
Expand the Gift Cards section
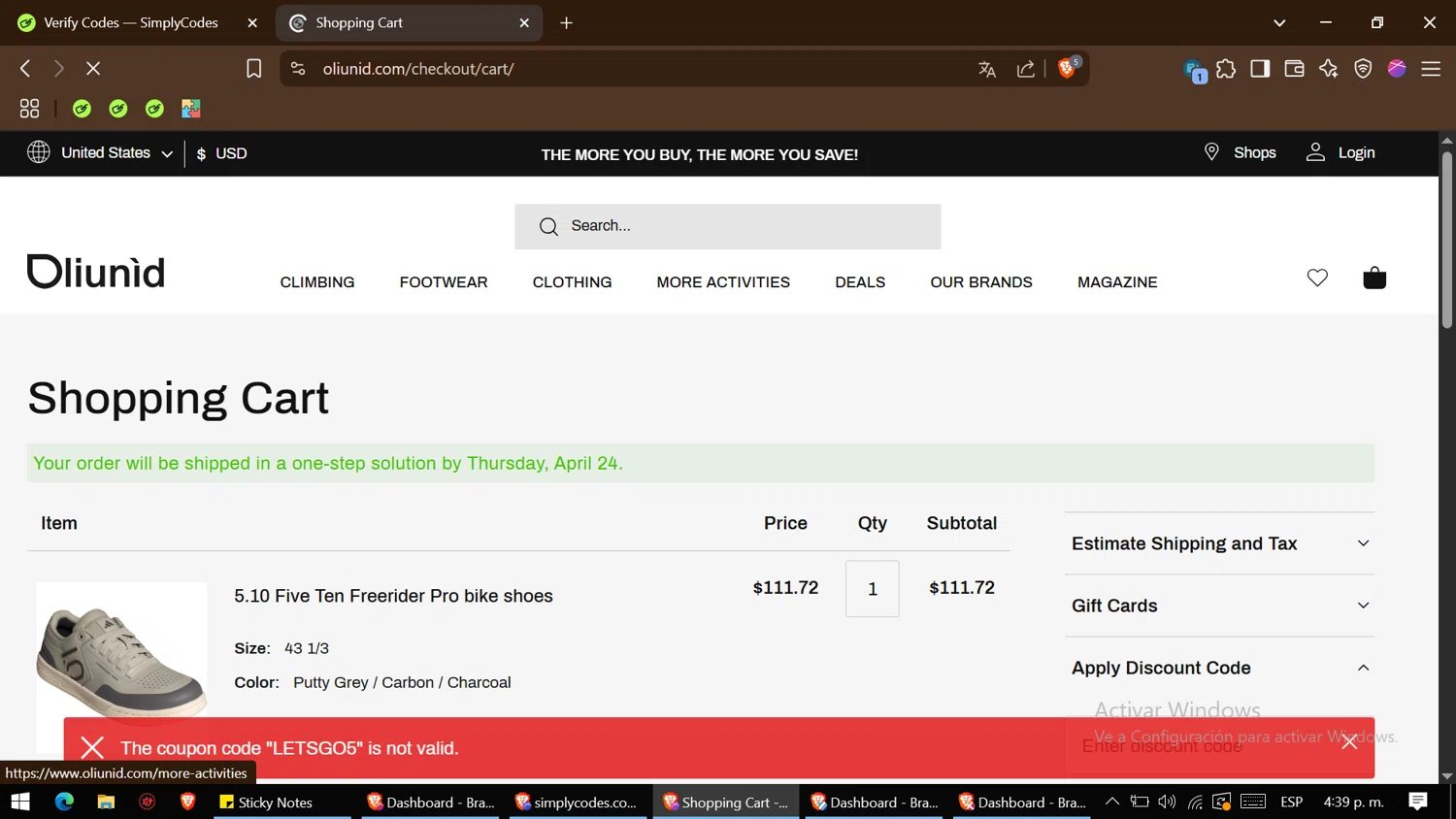coord(1220,606)
